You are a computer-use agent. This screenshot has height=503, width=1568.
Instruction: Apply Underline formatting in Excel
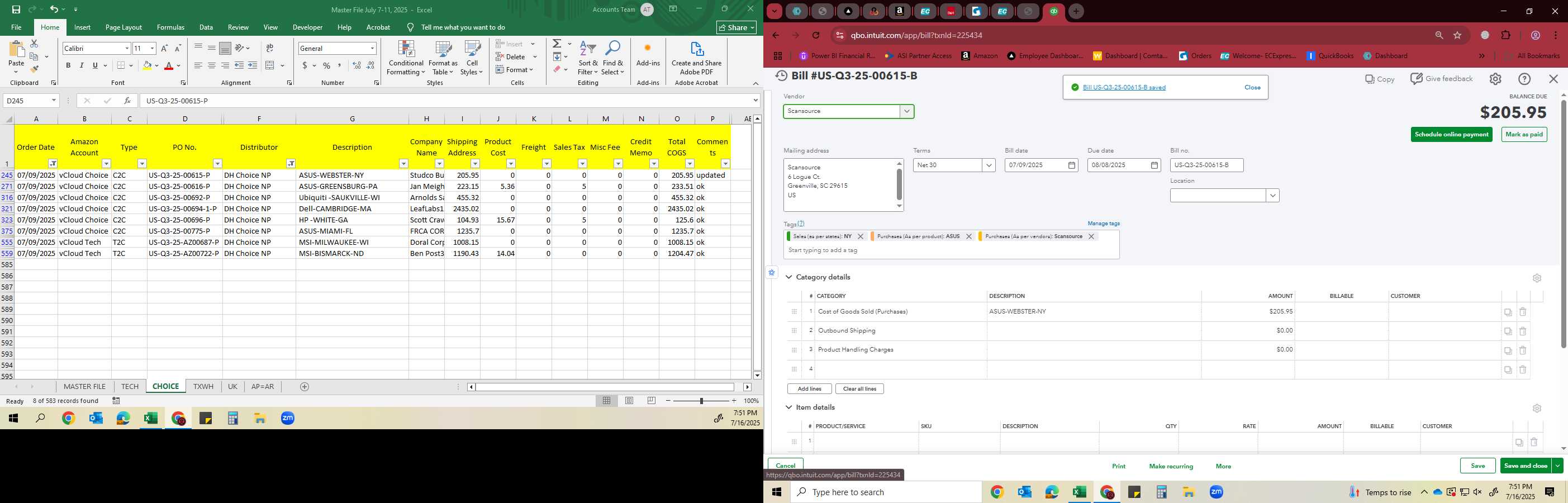click(95, 65)
